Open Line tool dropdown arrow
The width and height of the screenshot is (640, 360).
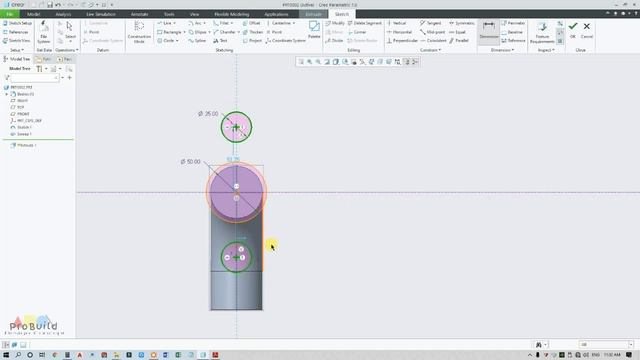tap(175, 23)
